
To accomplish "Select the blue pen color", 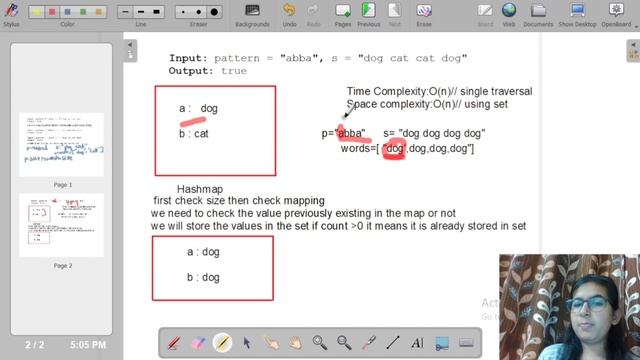I will click(68, 12).
